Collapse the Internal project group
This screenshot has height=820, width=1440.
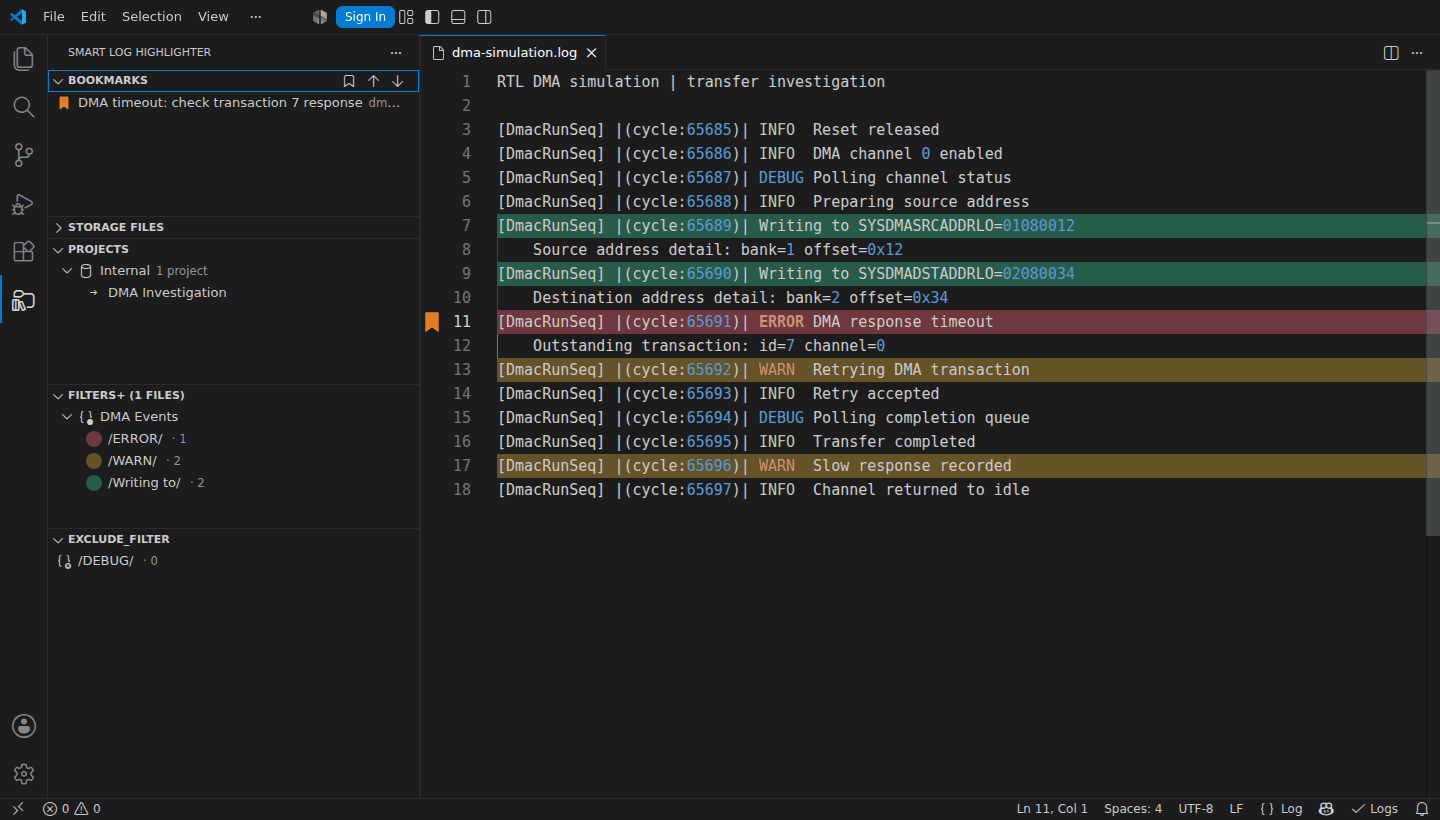click(67, 271)
